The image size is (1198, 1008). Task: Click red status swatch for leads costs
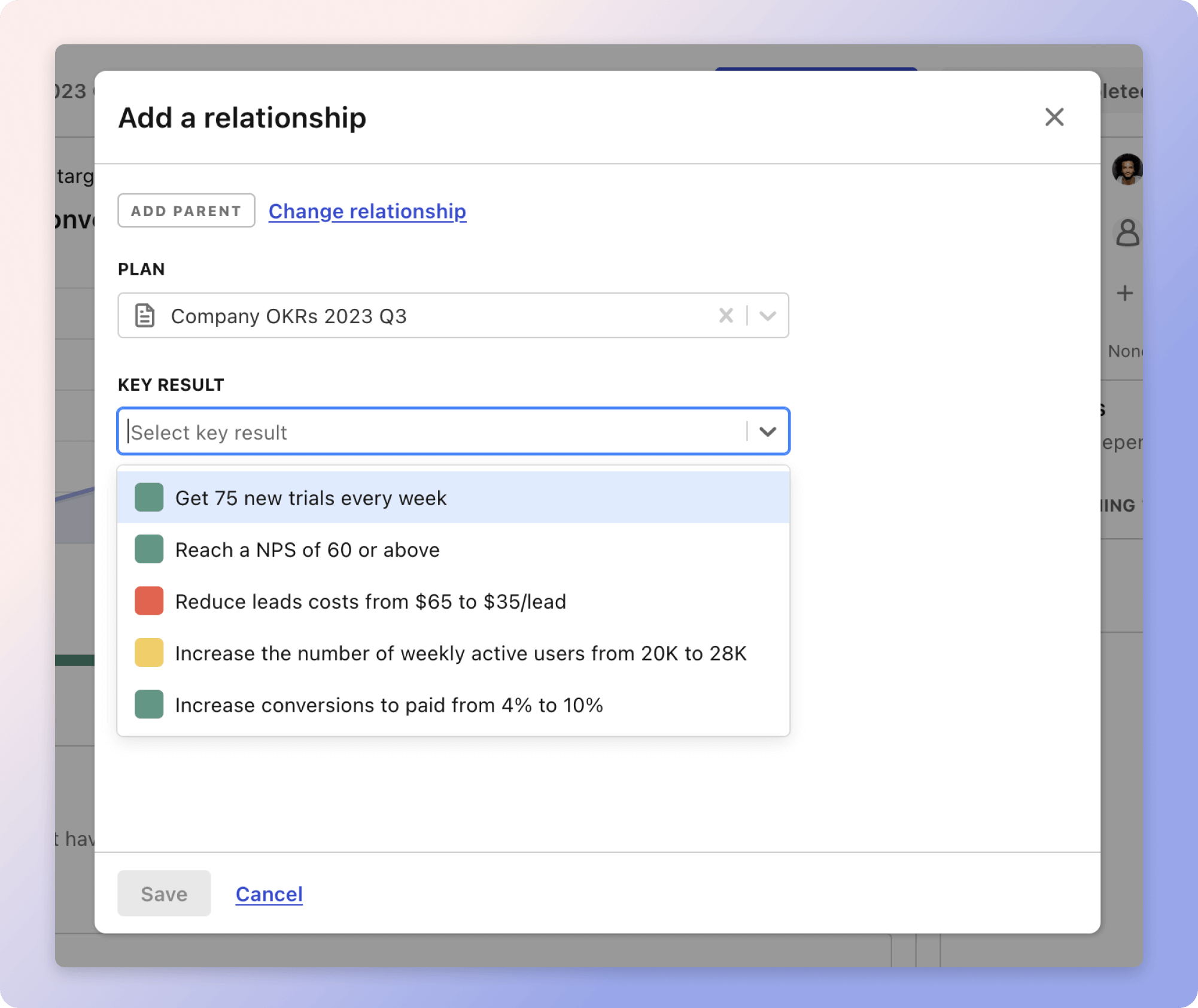149,601
